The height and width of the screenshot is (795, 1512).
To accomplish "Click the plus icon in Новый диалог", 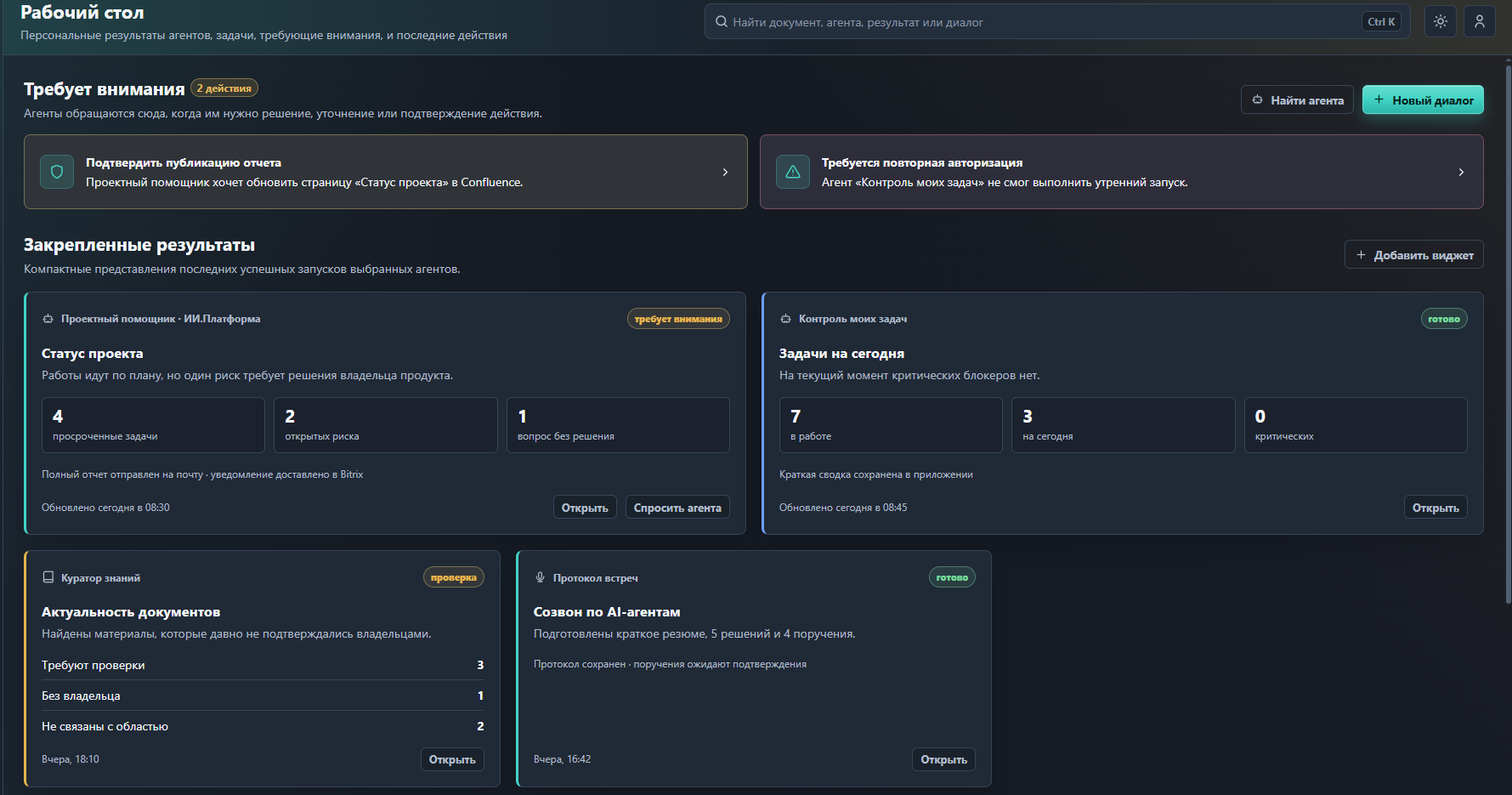I will coord(1379,99).
